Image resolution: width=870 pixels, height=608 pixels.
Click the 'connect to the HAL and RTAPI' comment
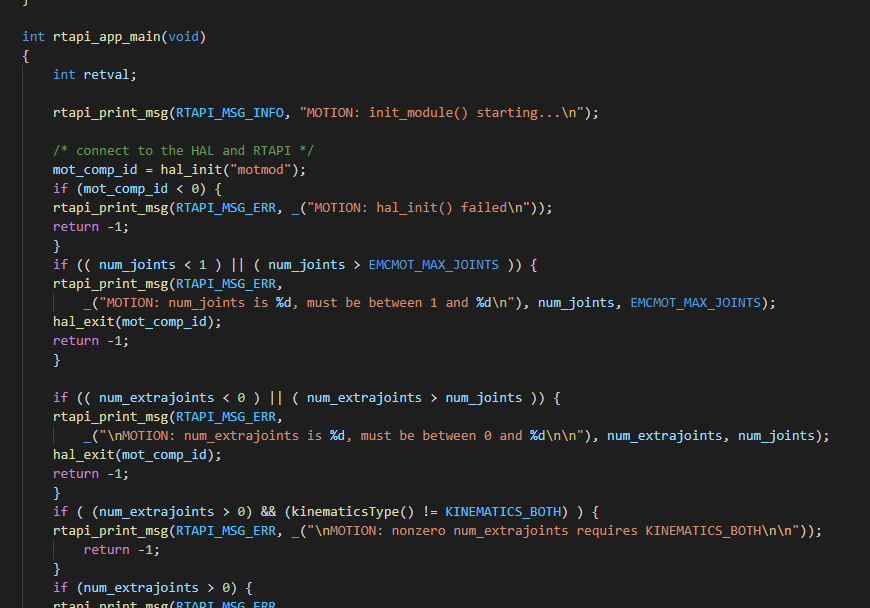click(x=184, y=150)
